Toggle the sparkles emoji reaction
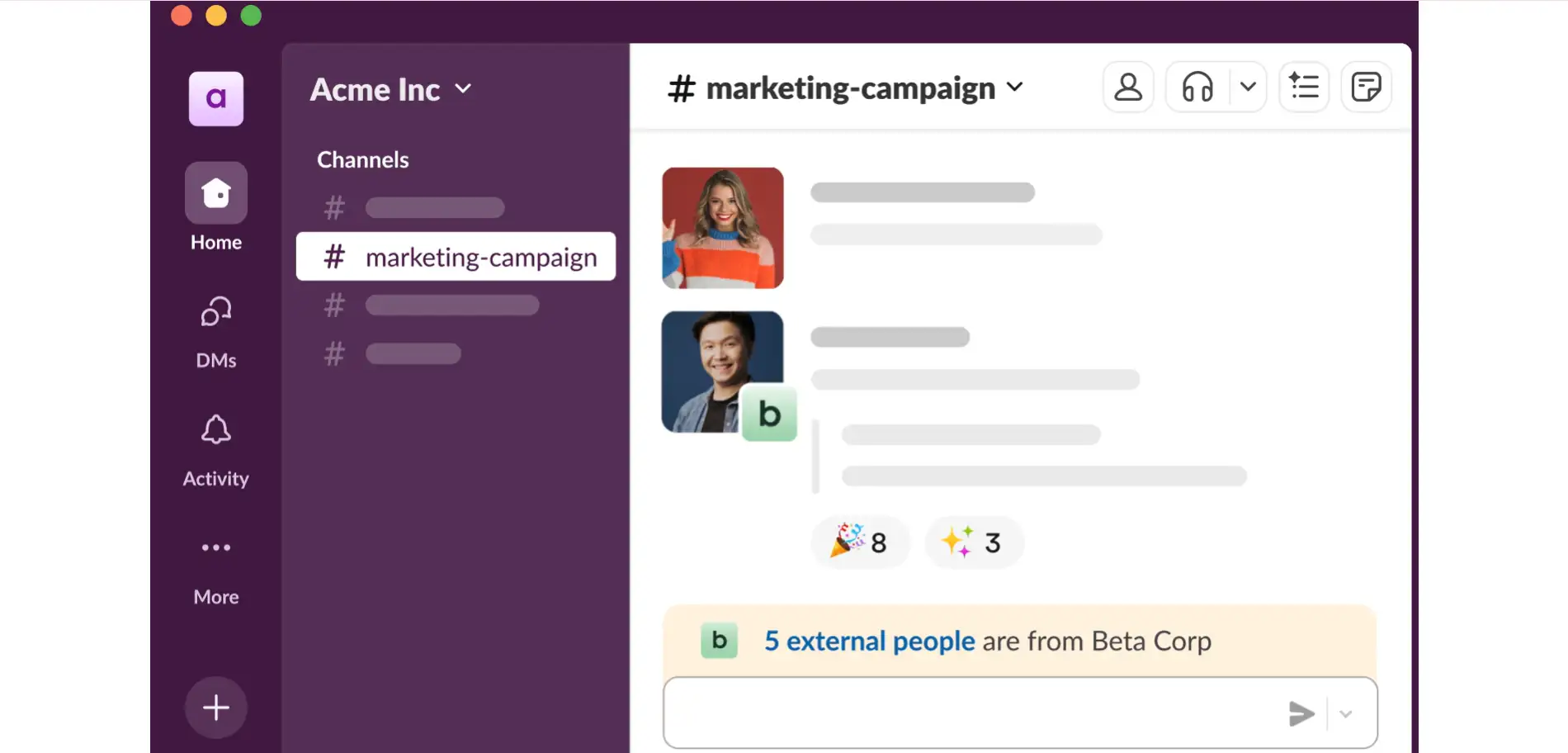This screenshot has height=753, width=1568. (x=974, y=542)
